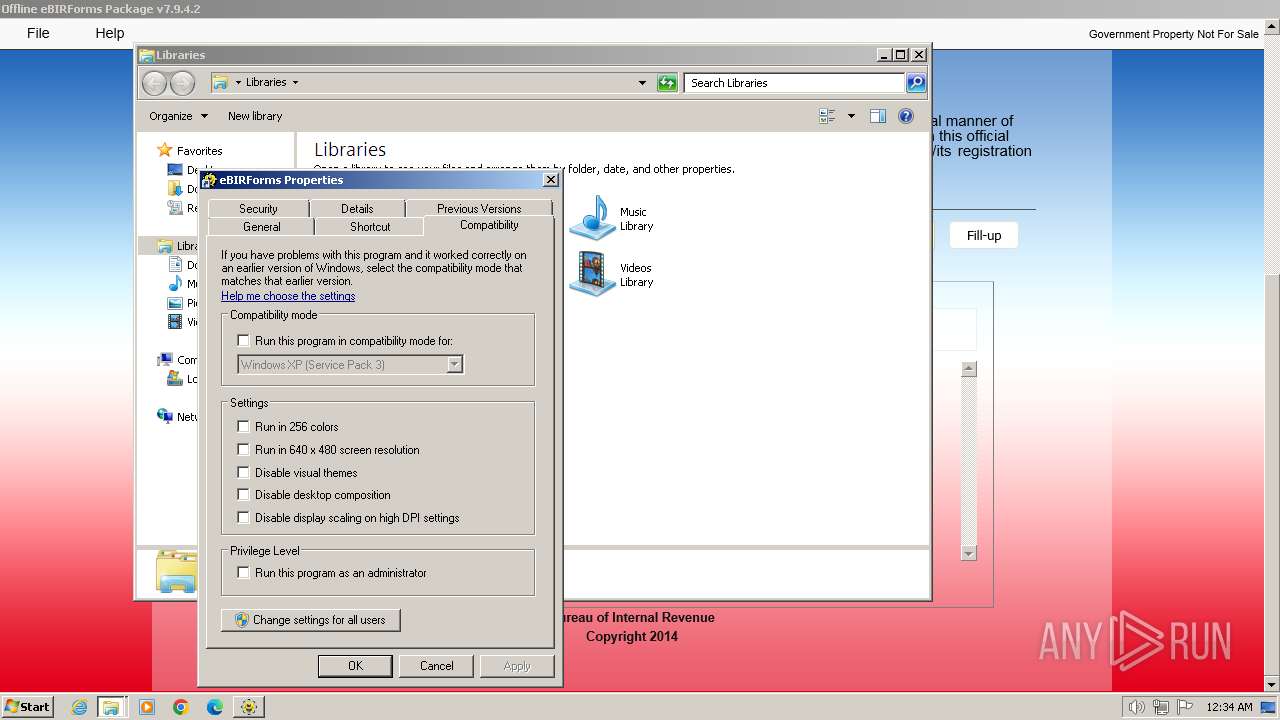
Task: Expand the address bar history dropdown
Action: point(642,83)
